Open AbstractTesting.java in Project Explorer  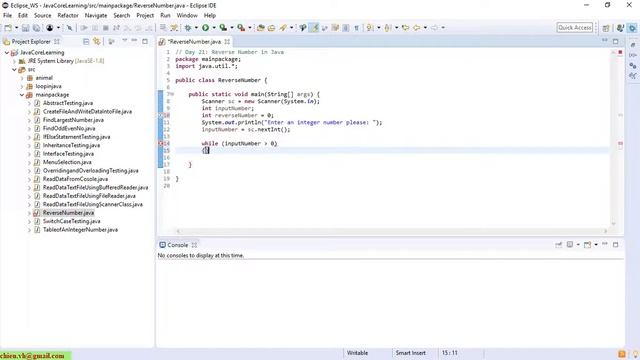pos(68,103)
